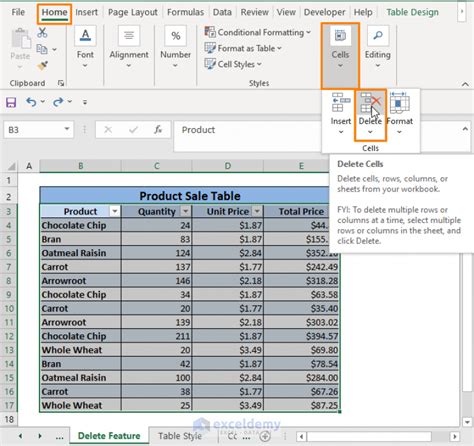This screenshot has height=446, width=474.
Task: Open the File tab
Action: point(18,12)
